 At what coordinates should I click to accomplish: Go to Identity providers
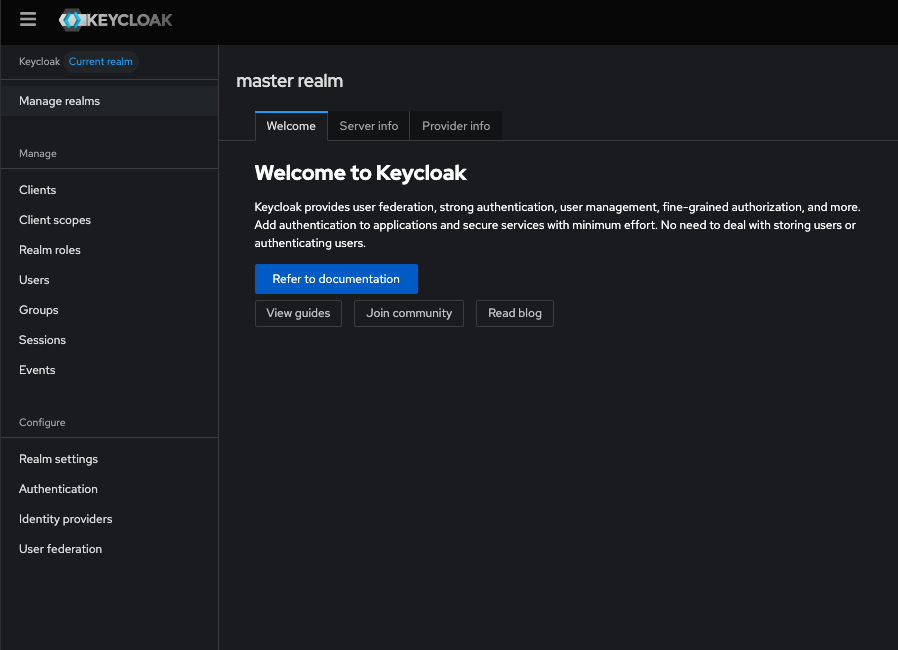click(65, 518)
